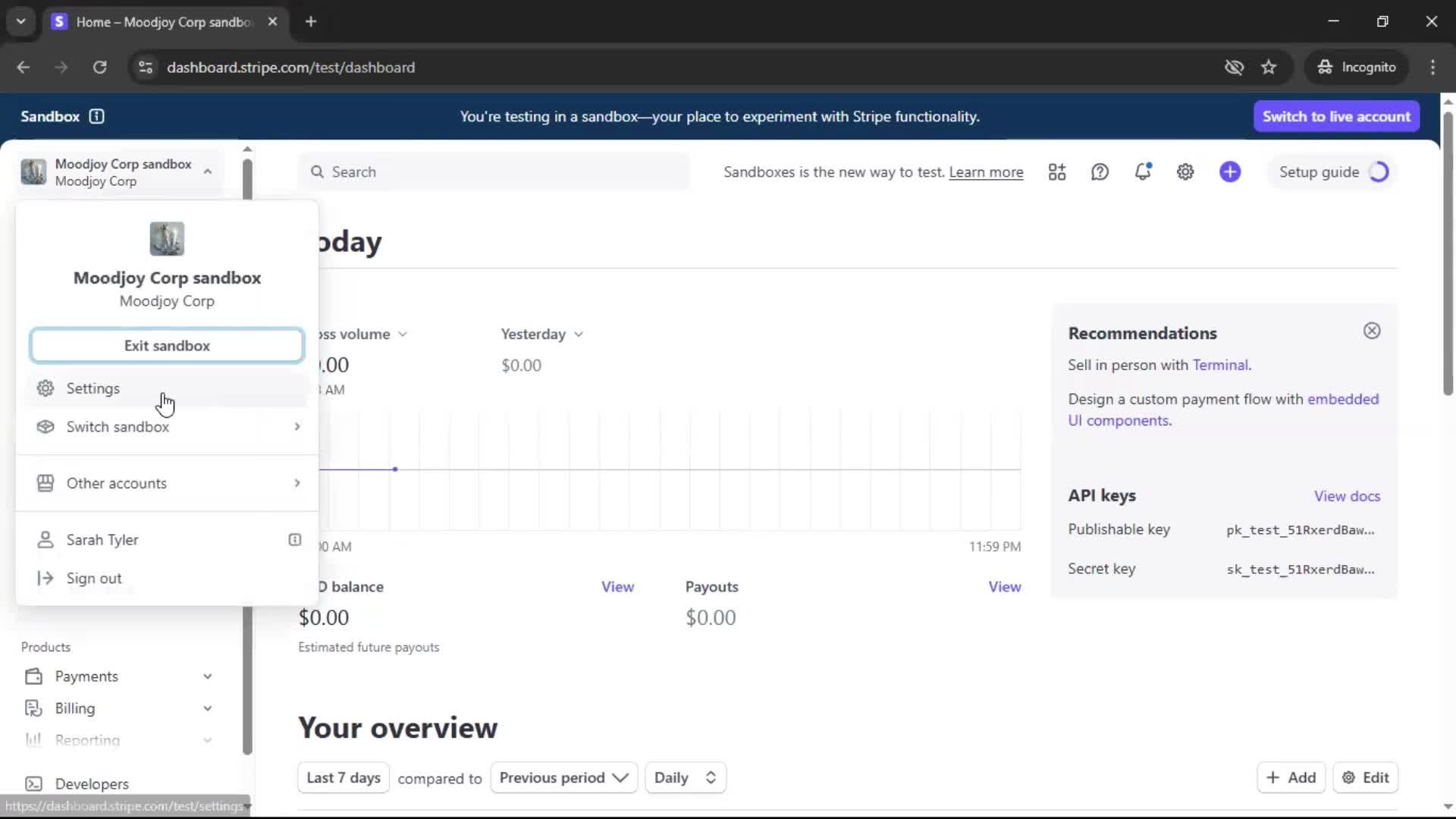Image resolution: width=1456 pixels, height=819 pixels.
Task: Select Settings in the account menu
Action: (167, 388)
